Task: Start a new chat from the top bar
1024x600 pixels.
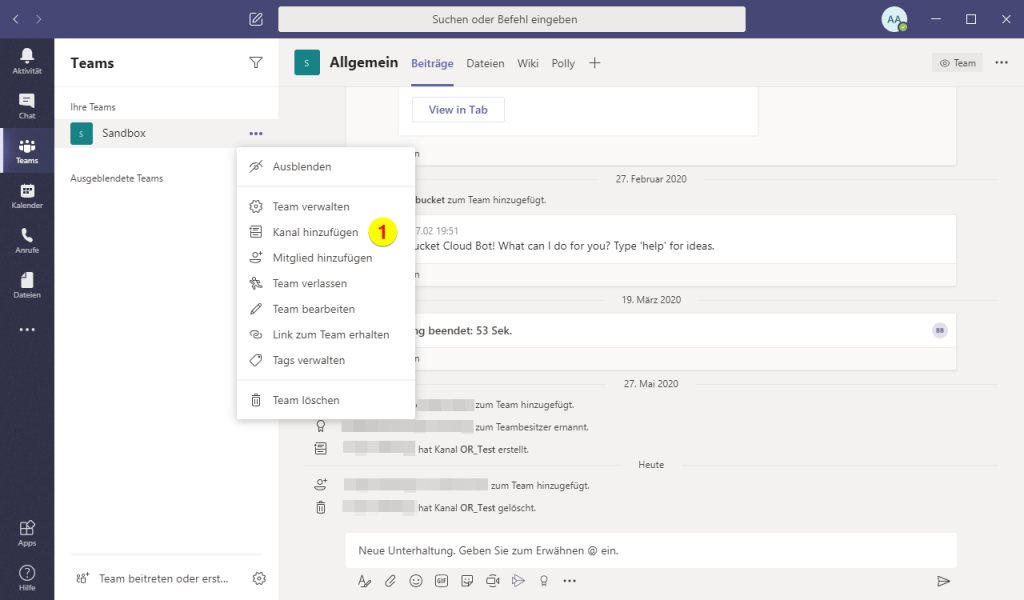Action: (255, 18)
